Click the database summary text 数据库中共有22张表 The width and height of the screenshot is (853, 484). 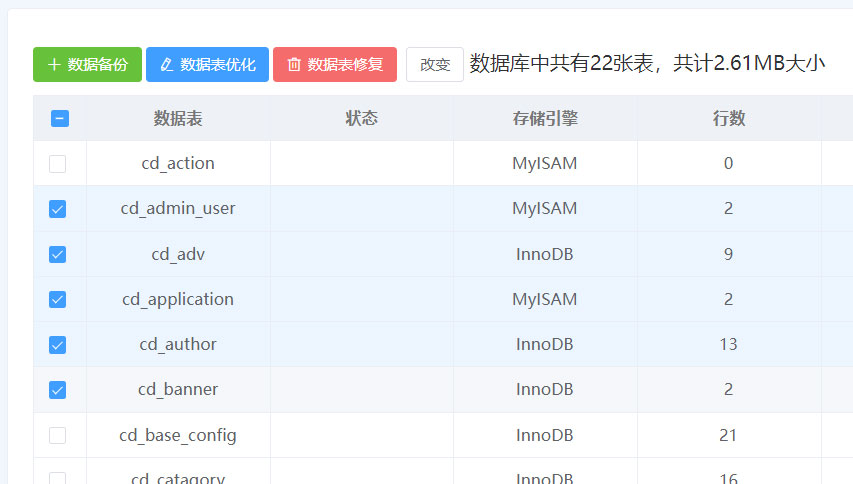point(561,64)
